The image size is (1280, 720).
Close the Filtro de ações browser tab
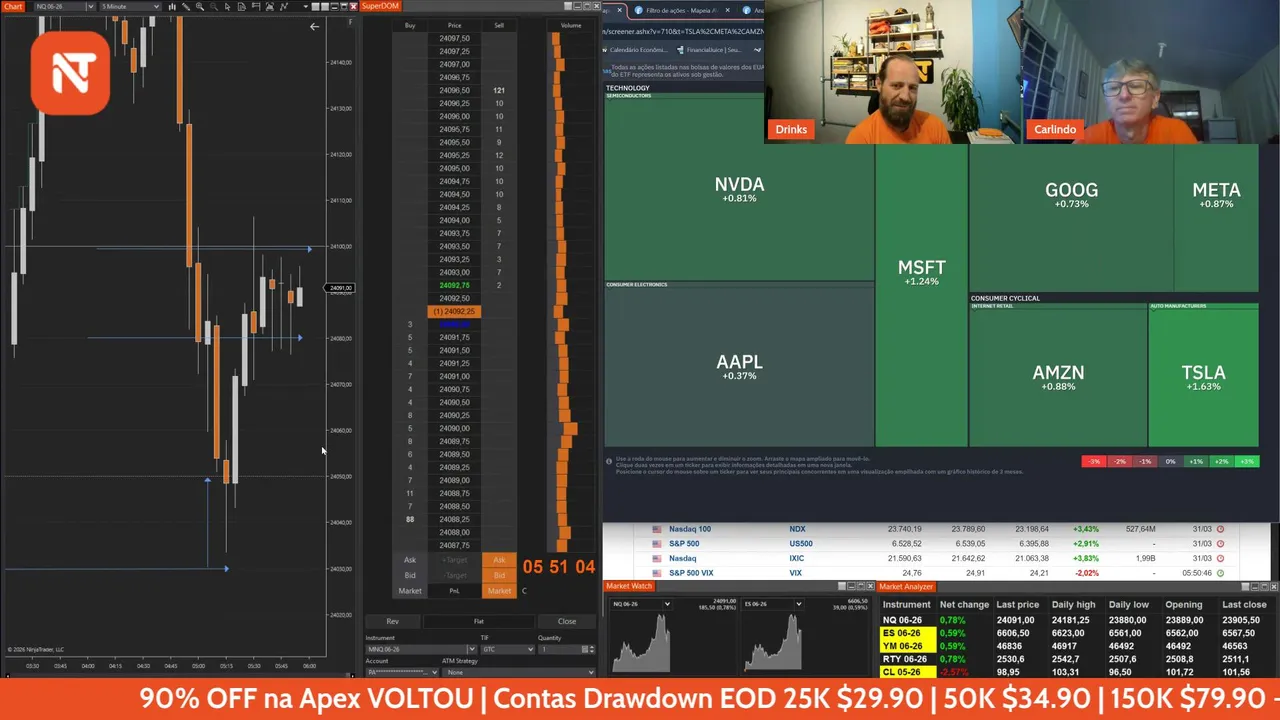[728, 10]
